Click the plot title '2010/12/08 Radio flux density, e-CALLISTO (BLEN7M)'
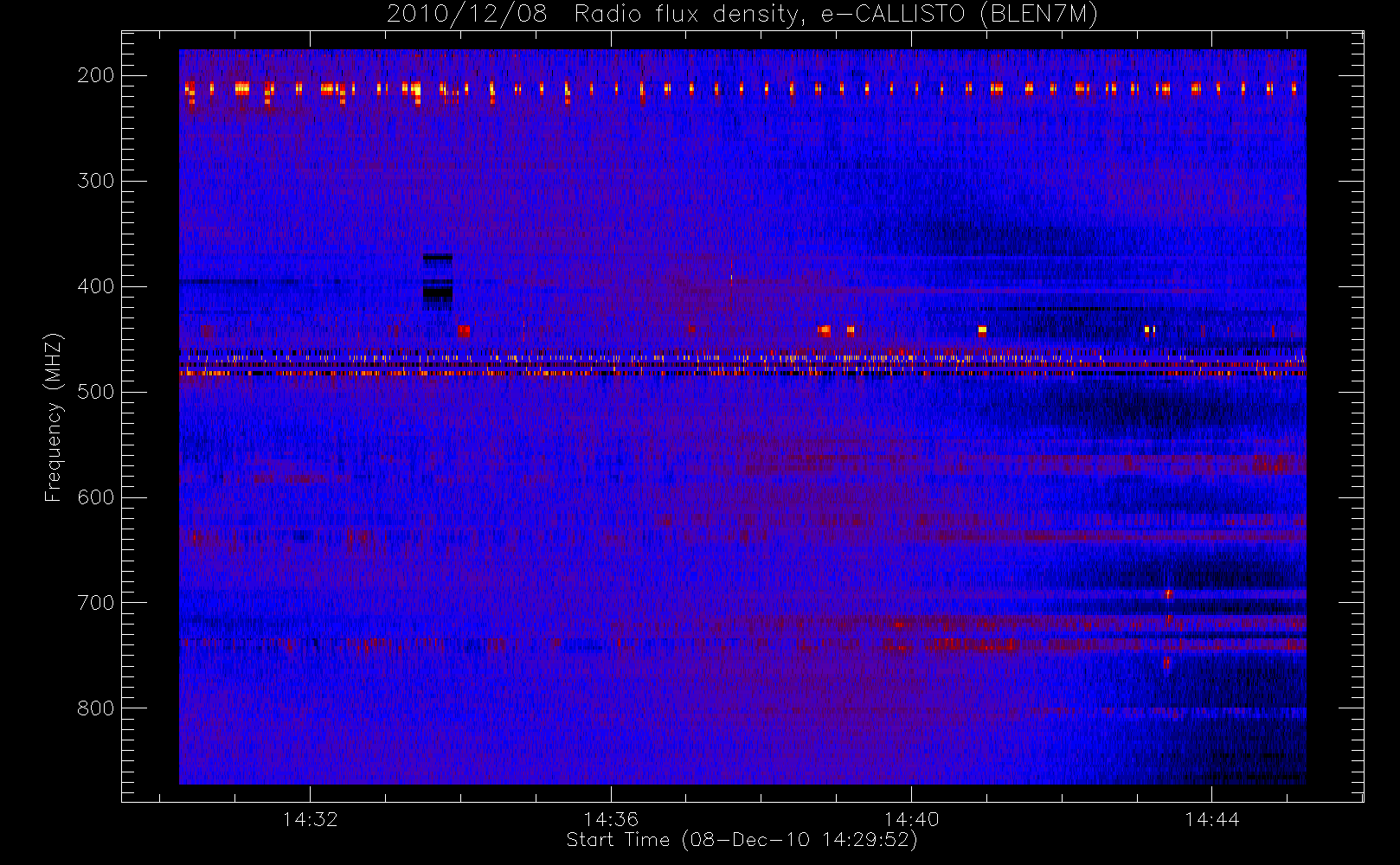Screen dimensions: 1400x865 point(742,15)
